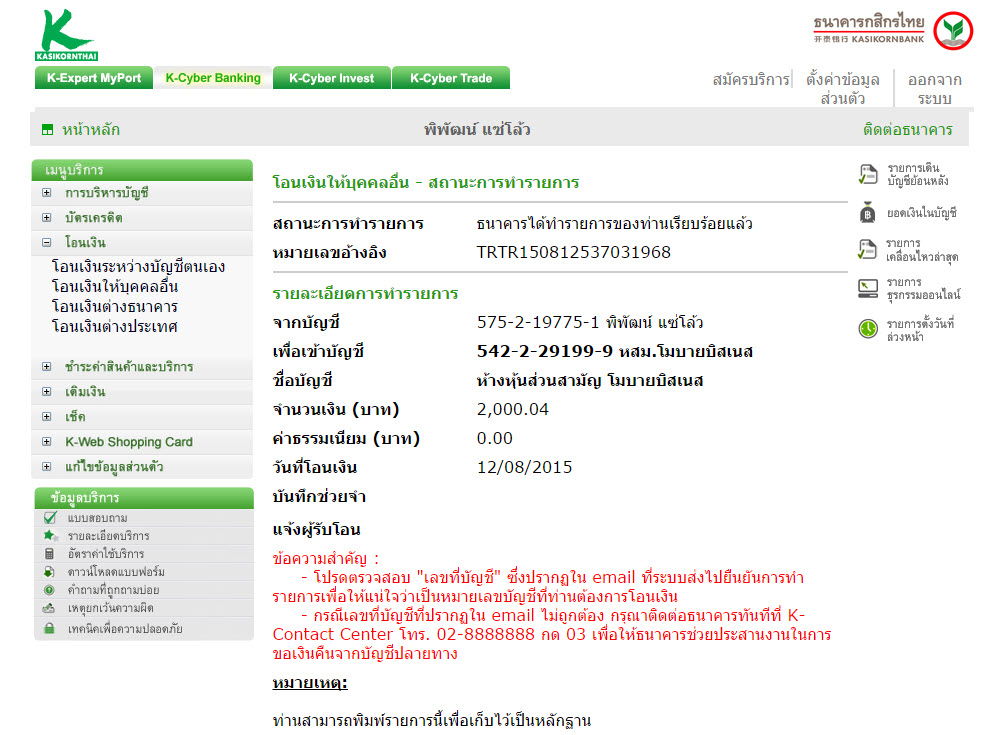Click the fee value 0.00
Viewport: 1001px width, 735px height.
(495, 438)
